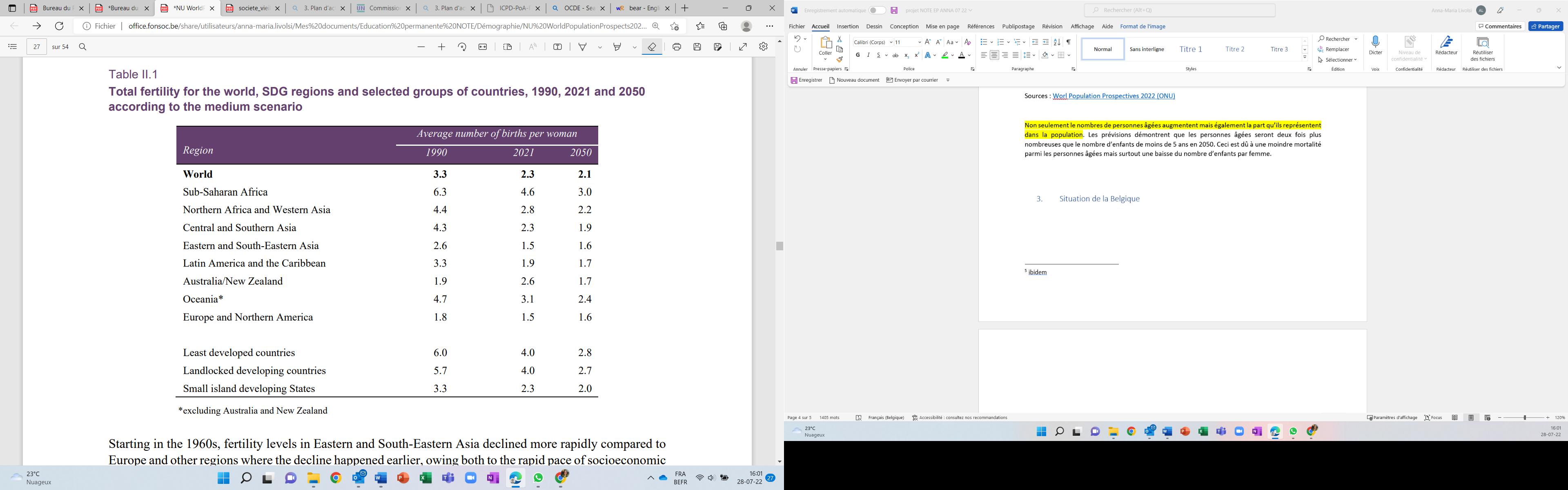The image size is (1568, 490).
Task: Click the Partager button
Action: (1545, 26)
